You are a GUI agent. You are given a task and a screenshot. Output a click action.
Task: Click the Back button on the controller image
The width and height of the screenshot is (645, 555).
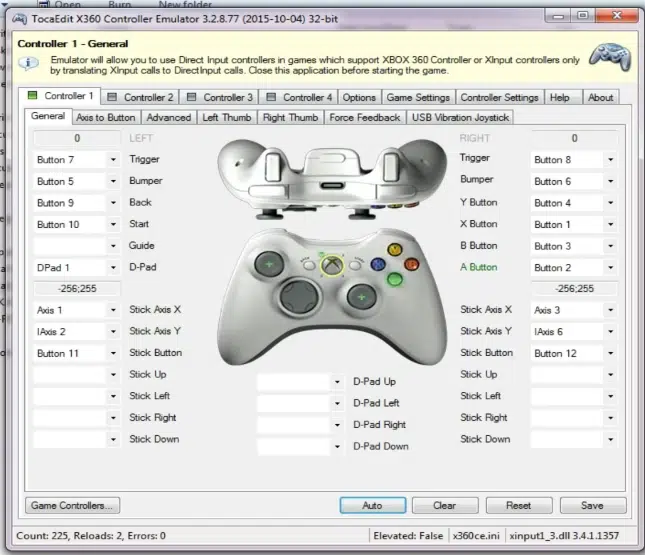pyautogui.click(x=309, y=265)
